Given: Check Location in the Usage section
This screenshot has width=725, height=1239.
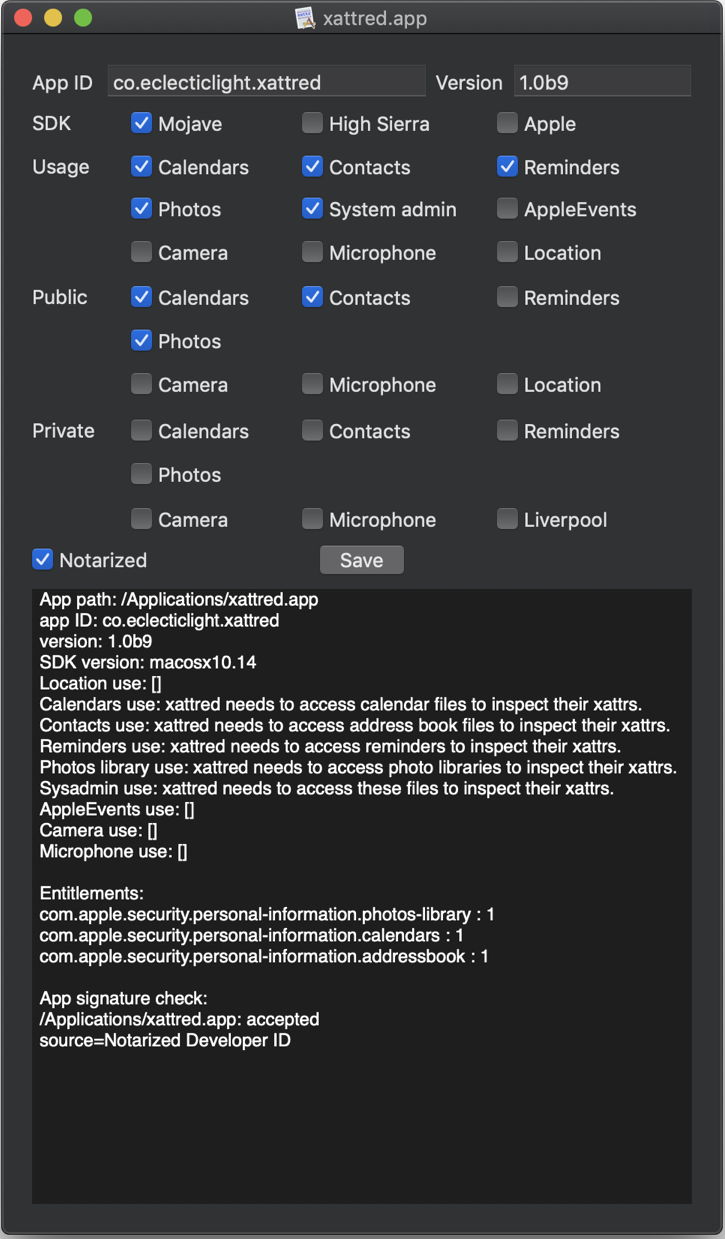Looking at the screenshot, I should pos(508,252).
